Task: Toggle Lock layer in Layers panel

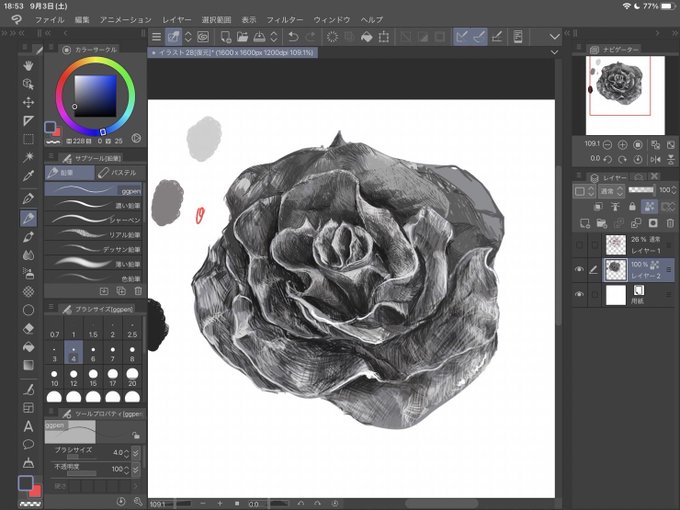Action: point(632,206)
